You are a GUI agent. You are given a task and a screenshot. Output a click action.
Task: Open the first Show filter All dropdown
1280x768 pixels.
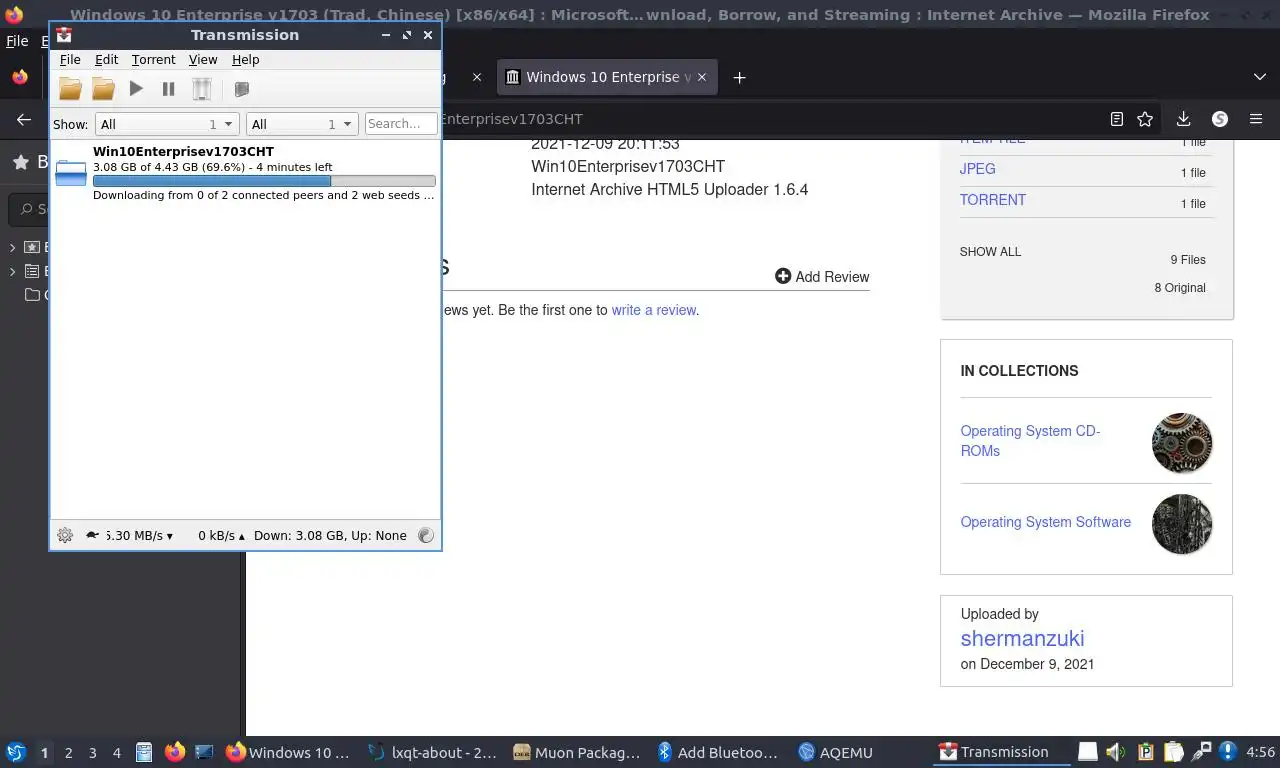[x=166, y=124]
